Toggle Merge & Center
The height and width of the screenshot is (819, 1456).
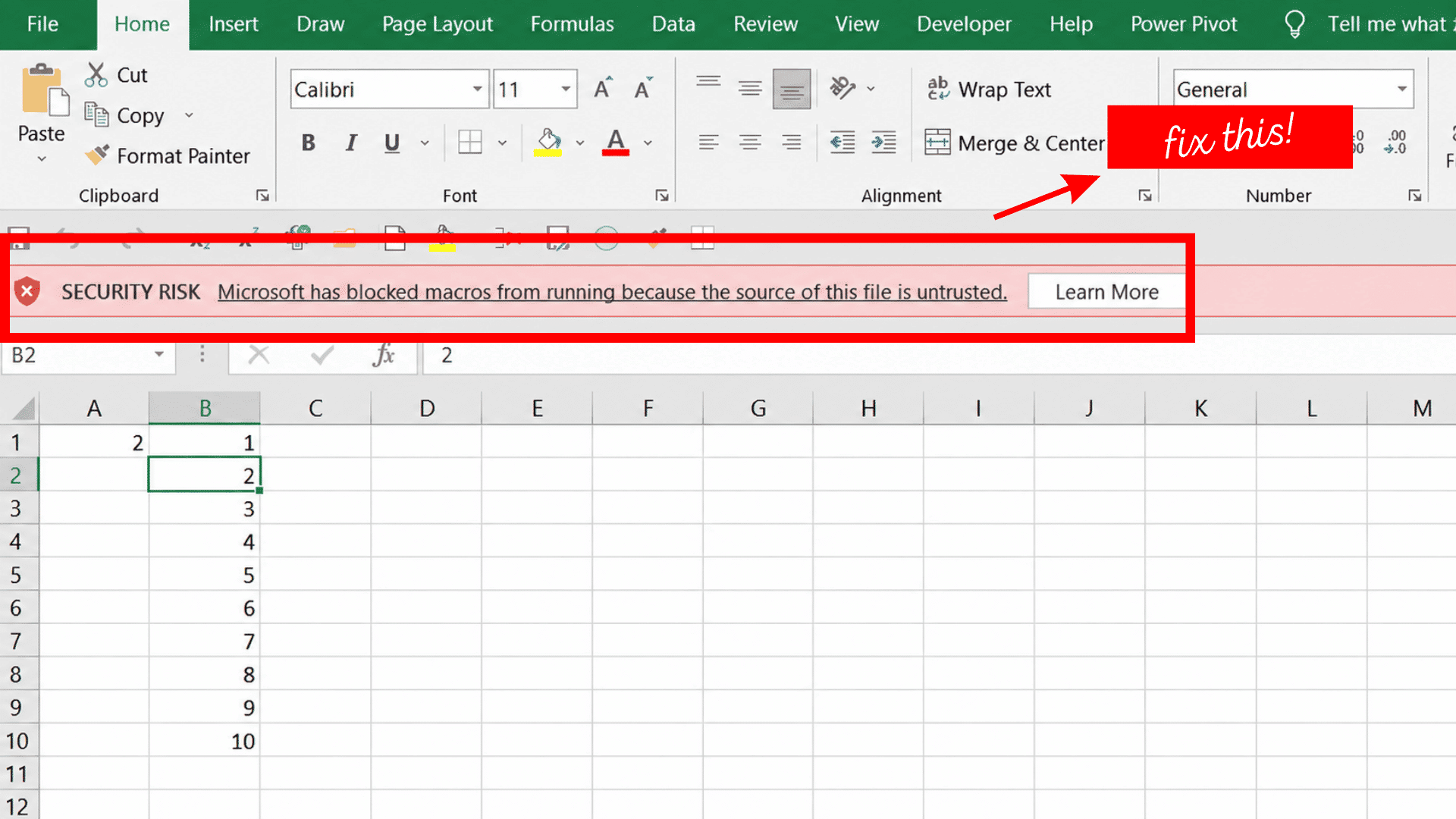tap(1015, 143)
